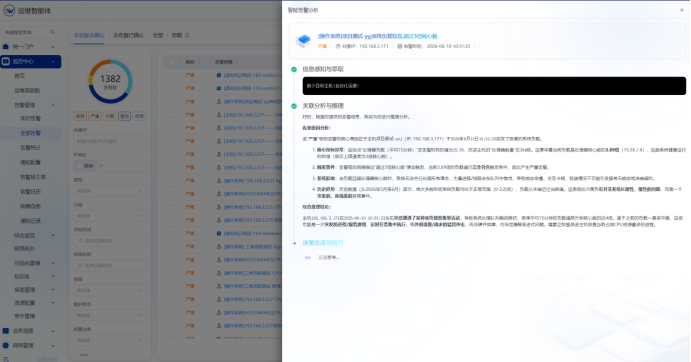Click the 运维智能体 logo icon
This screenshot has height=362, width=691.
click(x=9, y=11)
